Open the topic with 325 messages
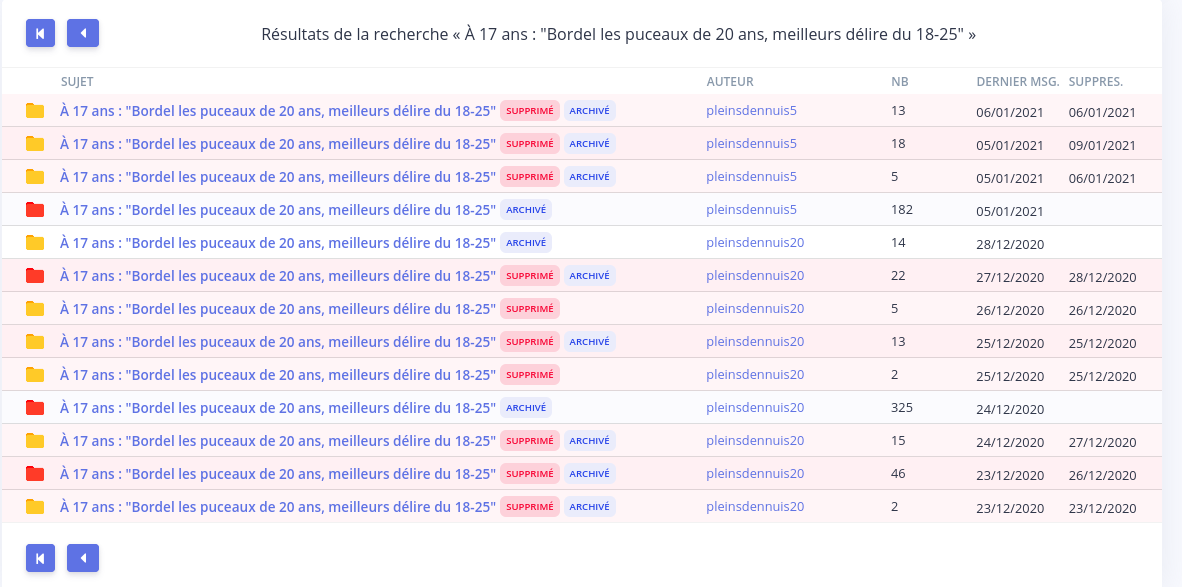1182x587 pixels. coord(277,408)
